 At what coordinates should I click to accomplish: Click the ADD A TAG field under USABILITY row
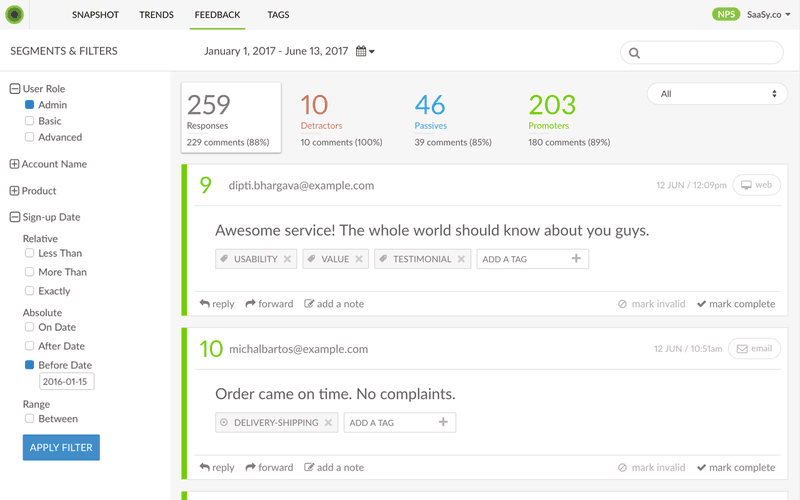point(533,259)
